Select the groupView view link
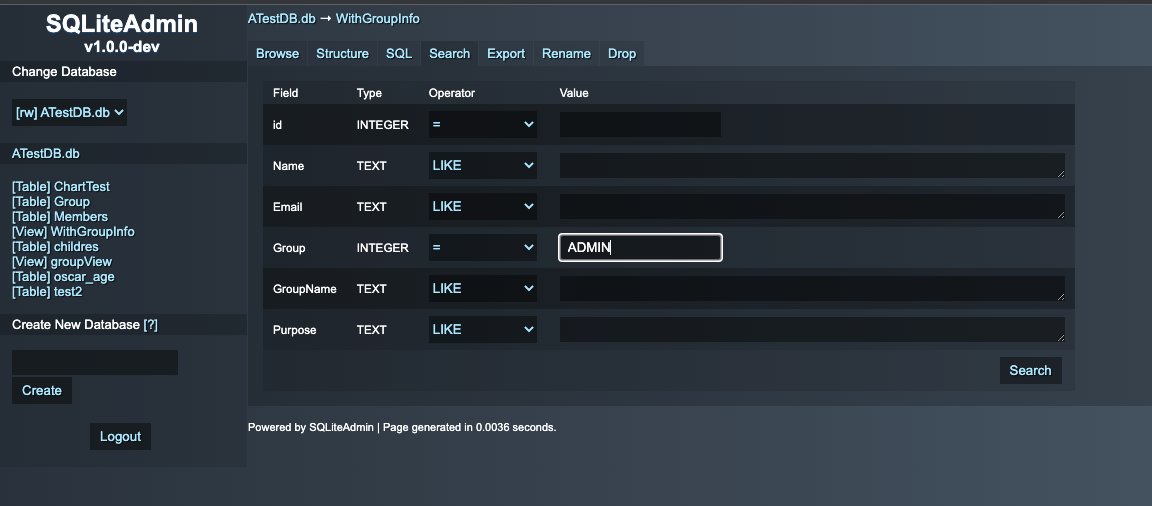 click(x=62, y=262)
